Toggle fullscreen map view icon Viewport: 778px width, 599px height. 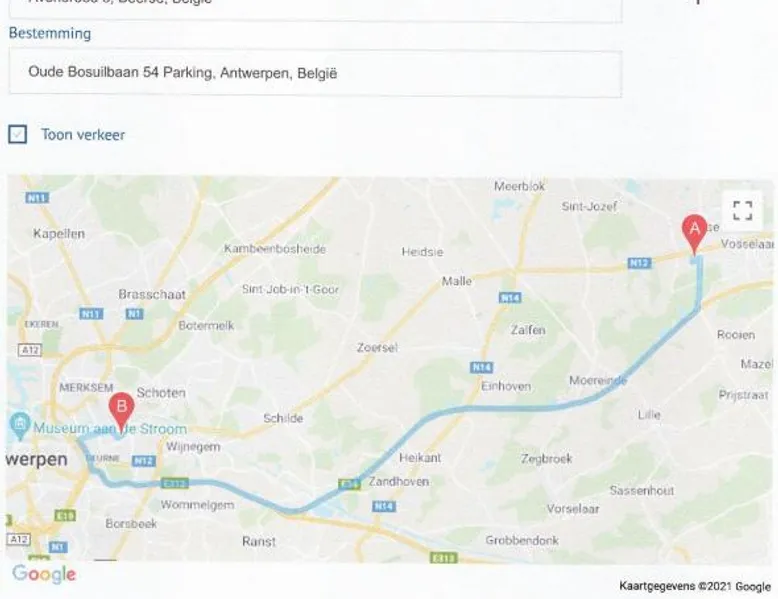coord(742,210)
